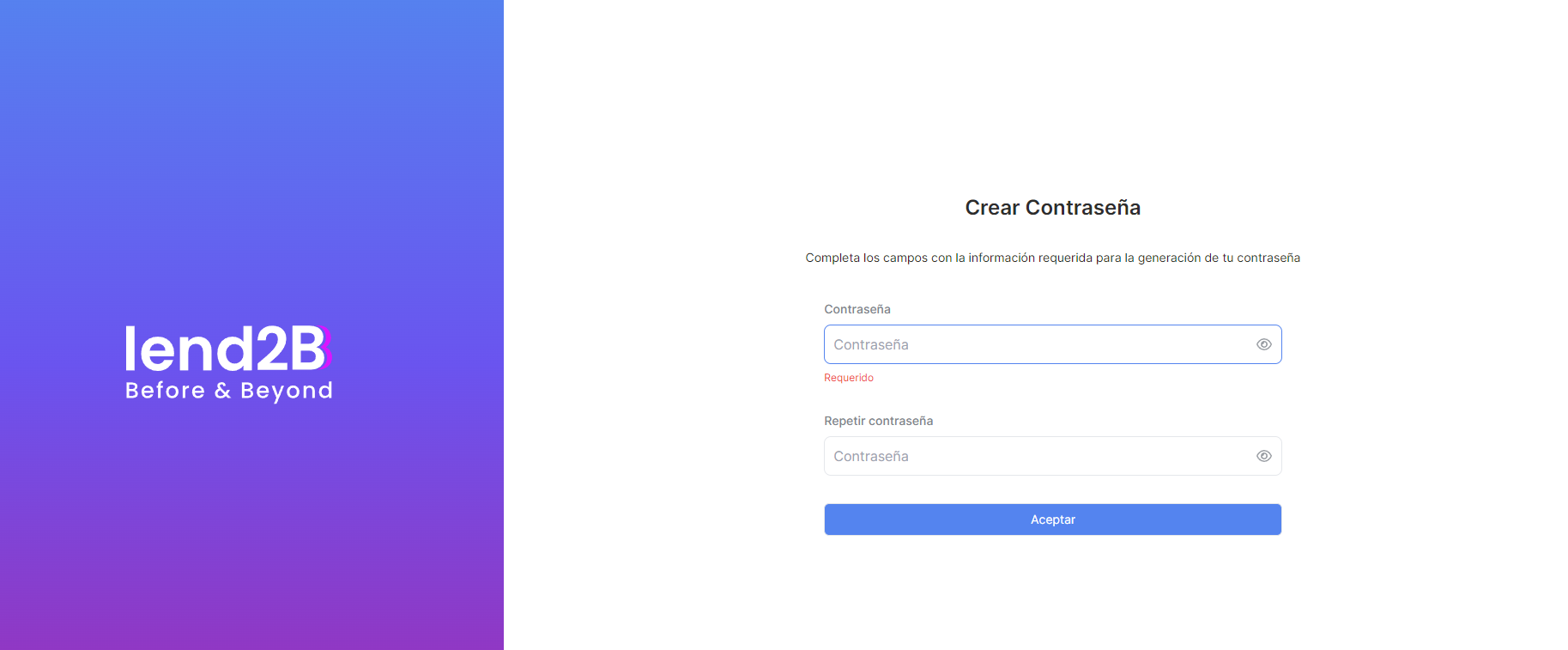Click the word "generación" in the instructions
Image resolution: width=1568 pixels, height=650 pixels.
point(1169,258)
